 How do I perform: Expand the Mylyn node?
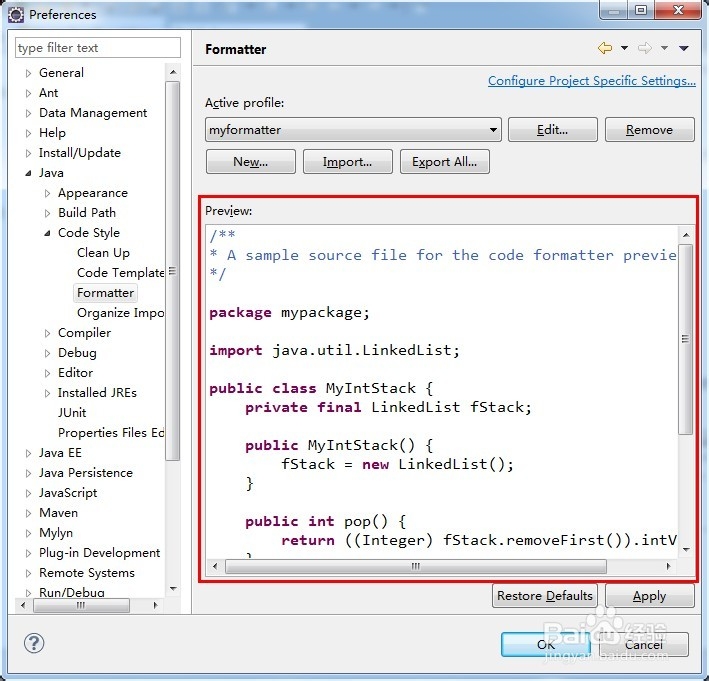point(28,533)
